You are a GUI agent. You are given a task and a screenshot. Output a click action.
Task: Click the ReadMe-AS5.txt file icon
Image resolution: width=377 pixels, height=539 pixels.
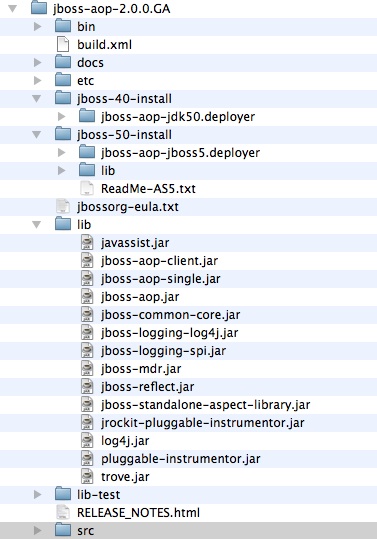[87, 188]
